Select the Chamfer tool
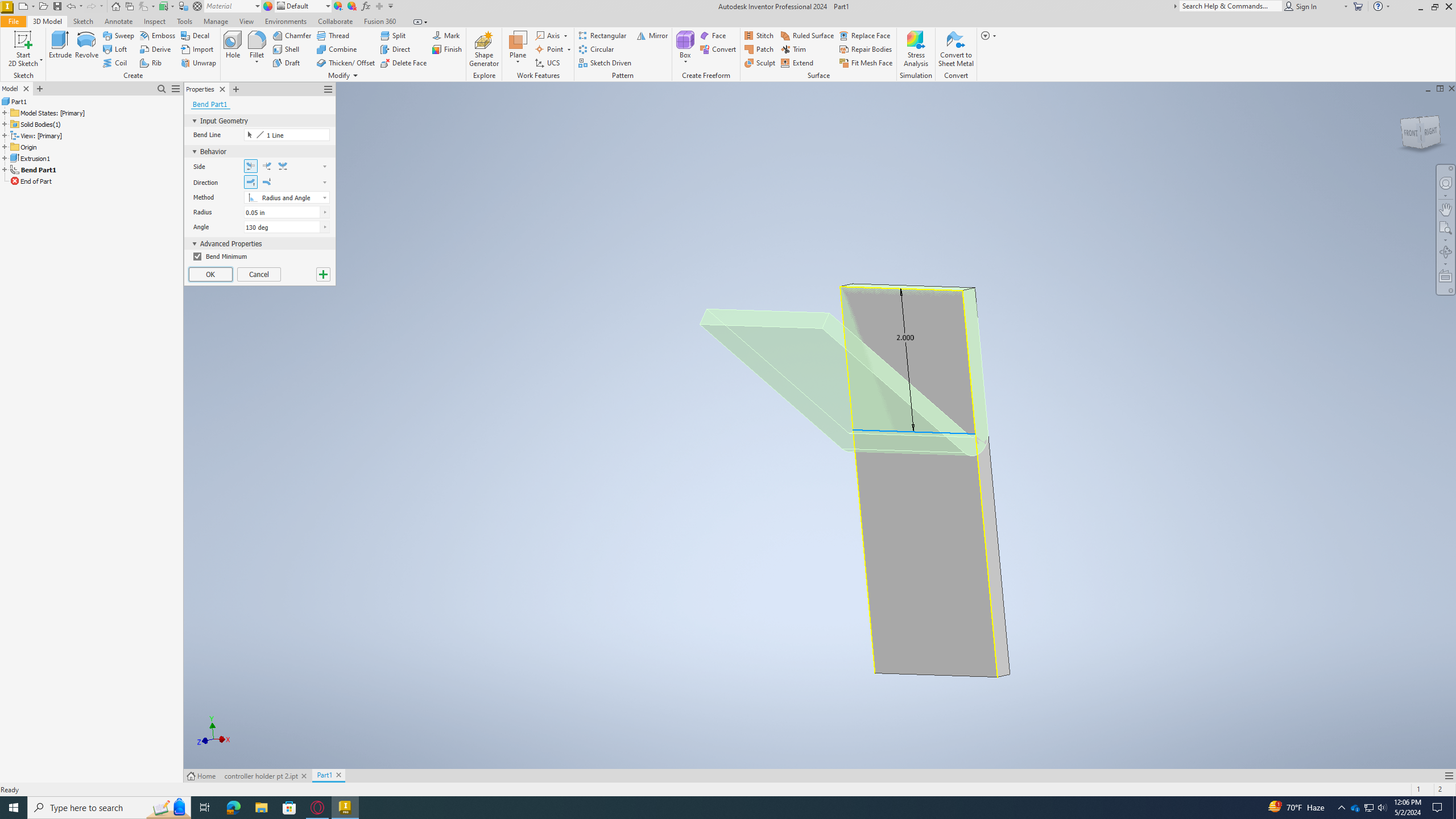This screenshot has width=1456, height=819. 292,35
